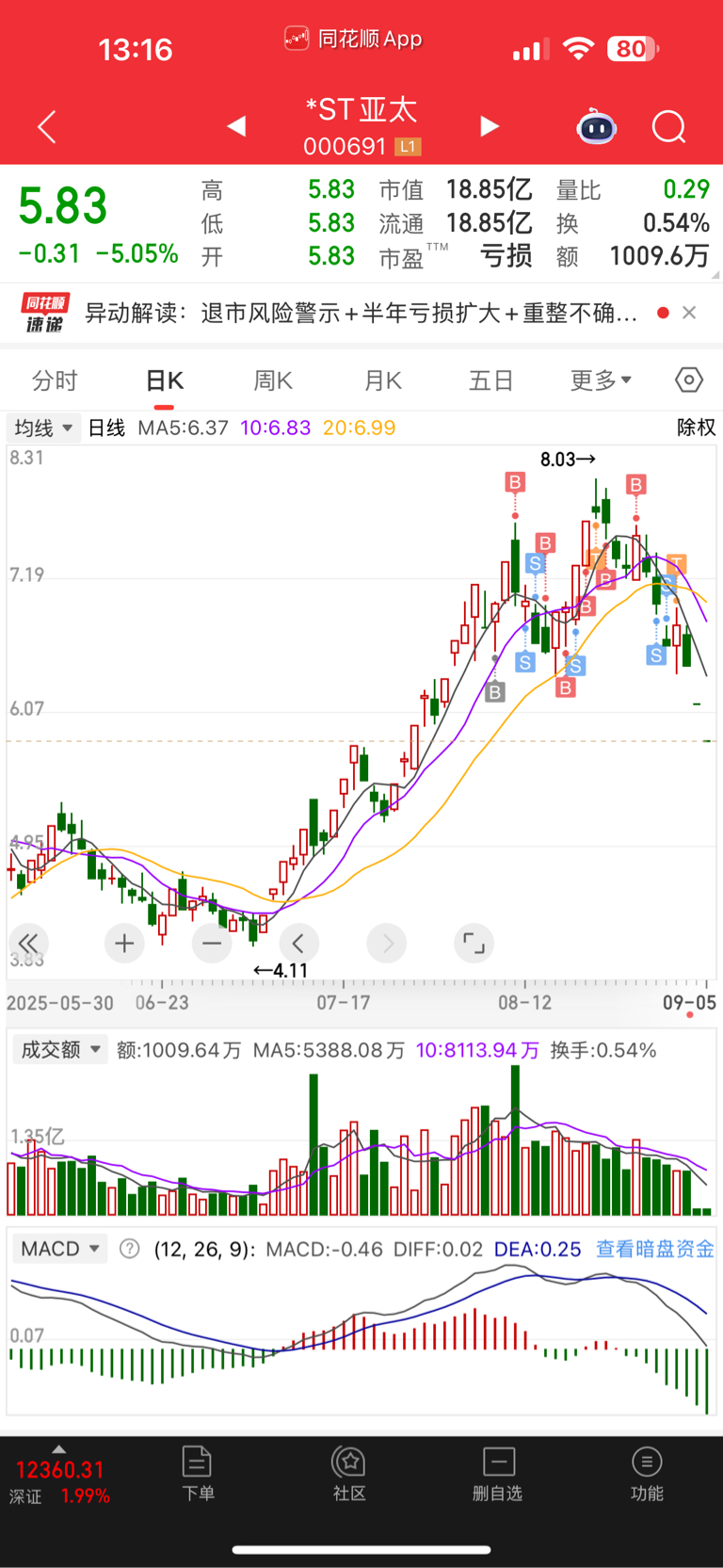723x1568 pixels.
Task: Tap the 8.03 high price label
Action: (x=568, y=460)
